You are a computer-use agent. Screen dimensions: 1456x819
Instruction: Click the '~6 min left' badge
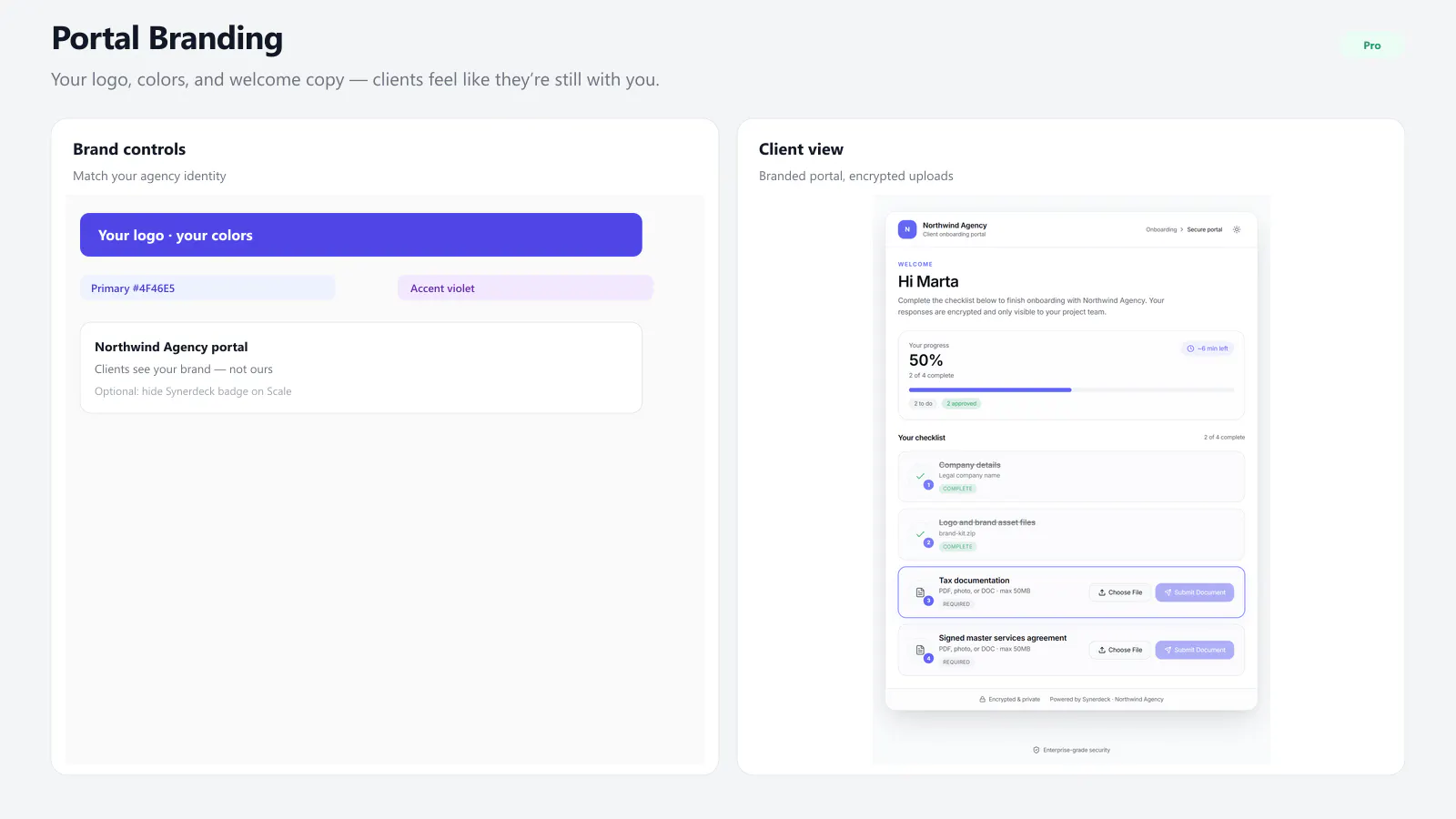tap(1208, 349)
